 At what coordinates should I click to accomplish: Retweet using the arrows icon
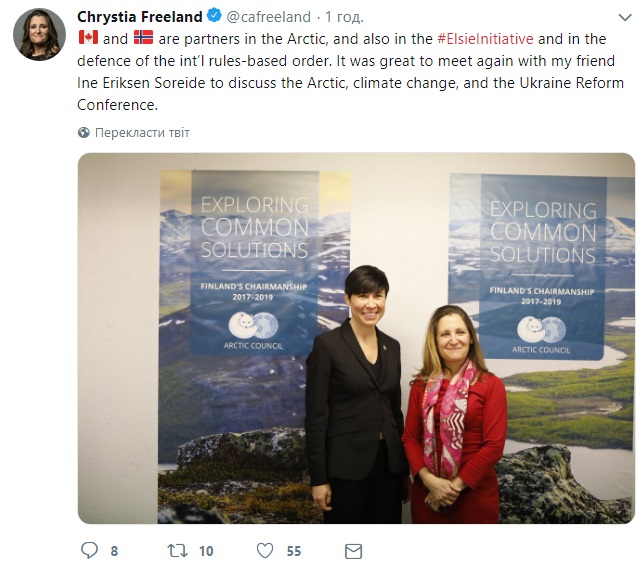(177, 551)
